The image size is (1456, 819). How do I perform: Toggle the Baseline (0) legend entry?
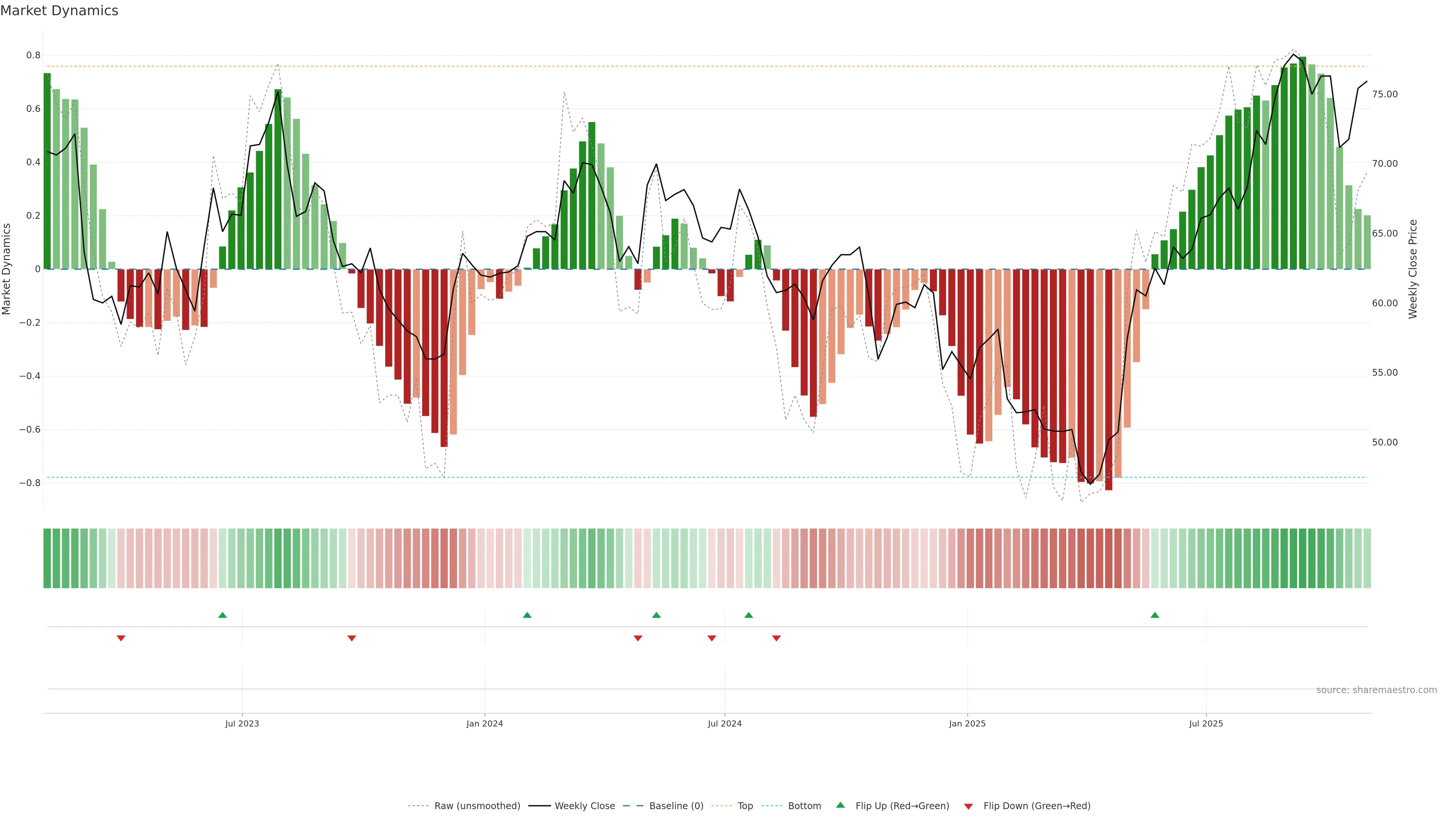(x=676, y=805)
